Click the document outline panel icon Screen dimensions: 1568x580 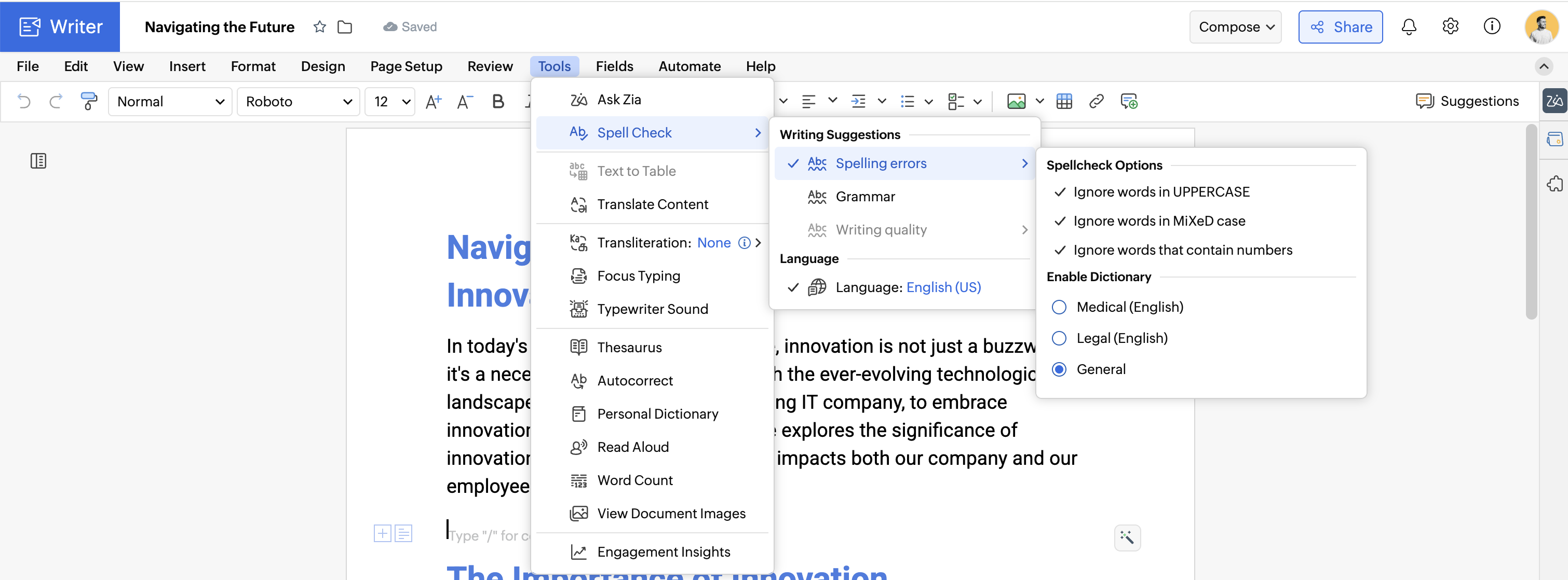[38, 161]
